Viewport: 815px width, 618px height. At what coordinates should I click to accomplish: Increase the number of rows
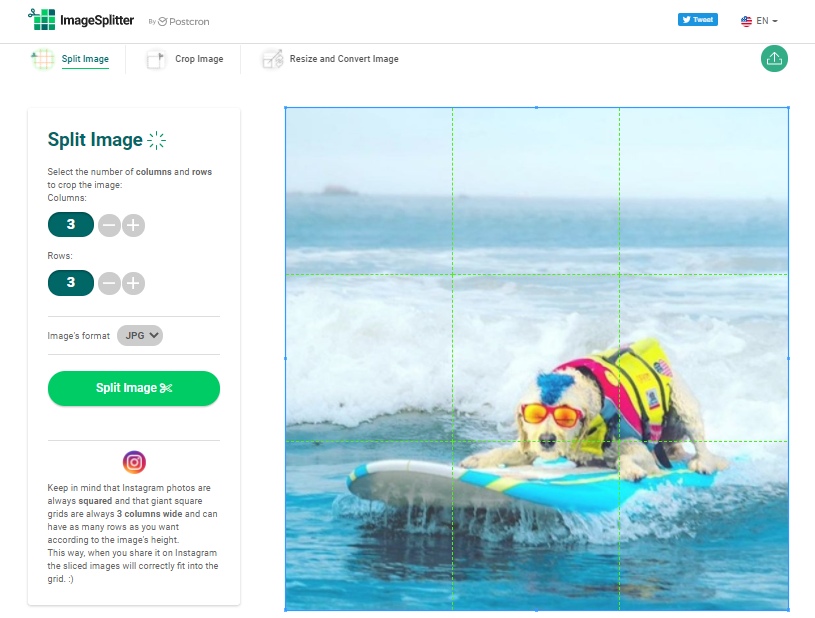(133, 284)
